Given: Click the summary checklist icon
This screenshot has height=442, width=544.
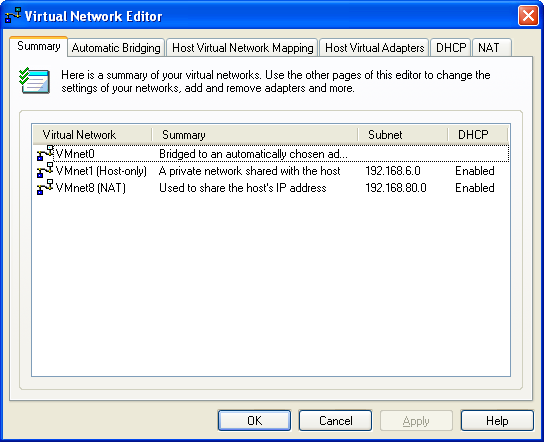Looking at the screenshot, I should click(34, 81).
